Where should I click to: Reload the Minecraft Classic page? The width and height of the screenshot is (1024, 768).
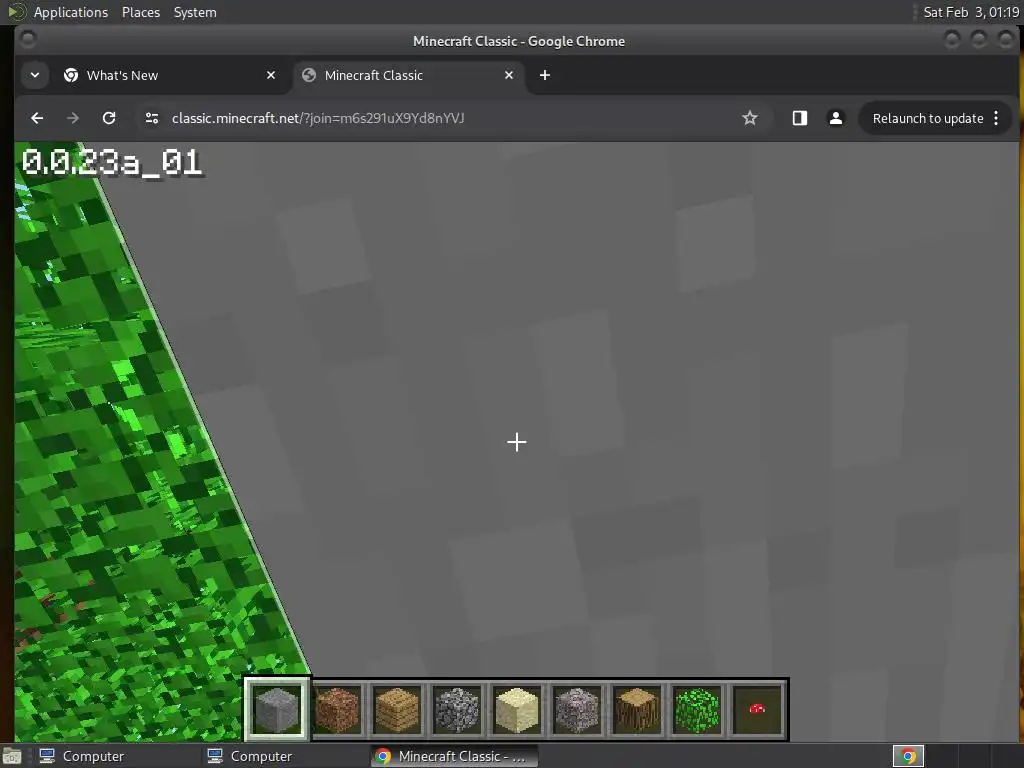109,118
